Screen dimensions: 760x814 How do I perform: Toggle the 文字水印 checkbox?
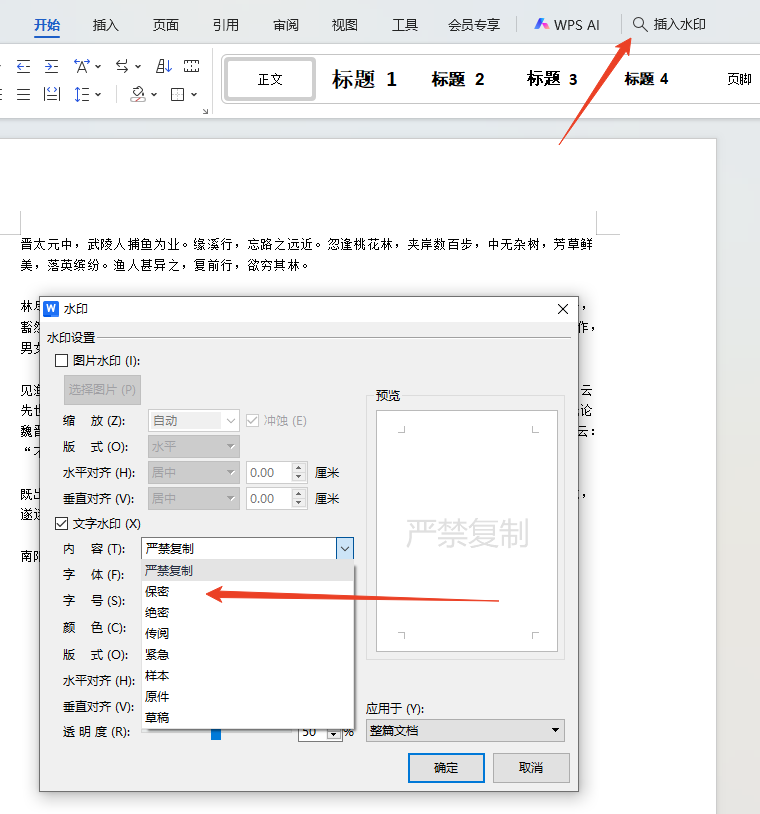[x=61, y=524]
